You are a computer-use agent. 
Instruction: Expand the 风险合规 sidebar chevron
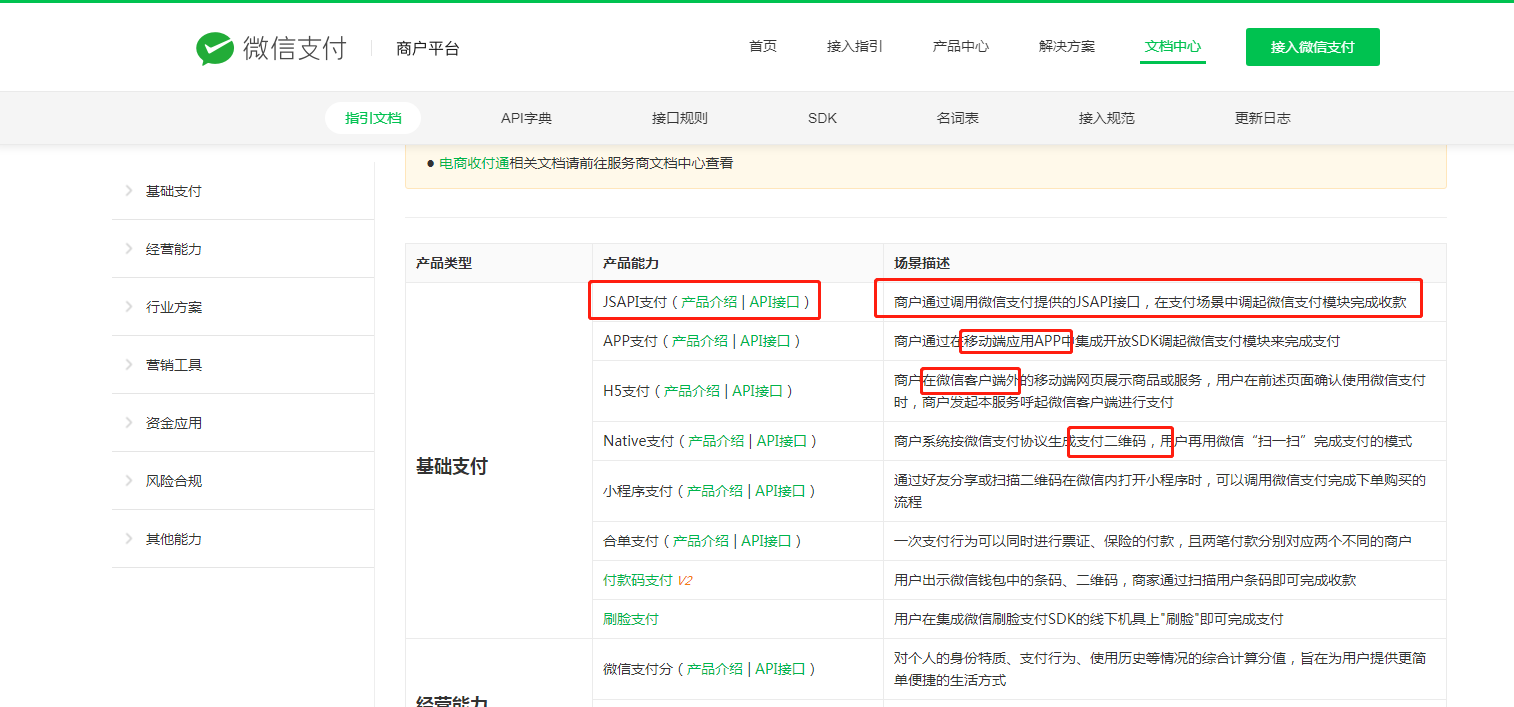coord(128,480)
